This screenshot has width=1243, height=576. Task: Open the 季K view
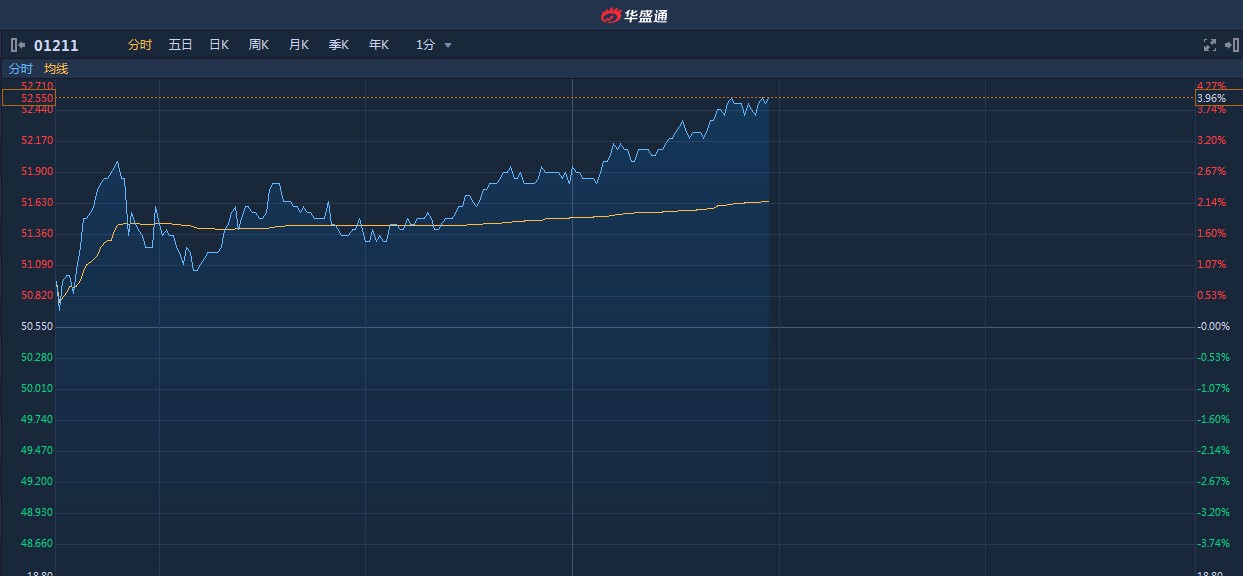[x=338, y=45]
